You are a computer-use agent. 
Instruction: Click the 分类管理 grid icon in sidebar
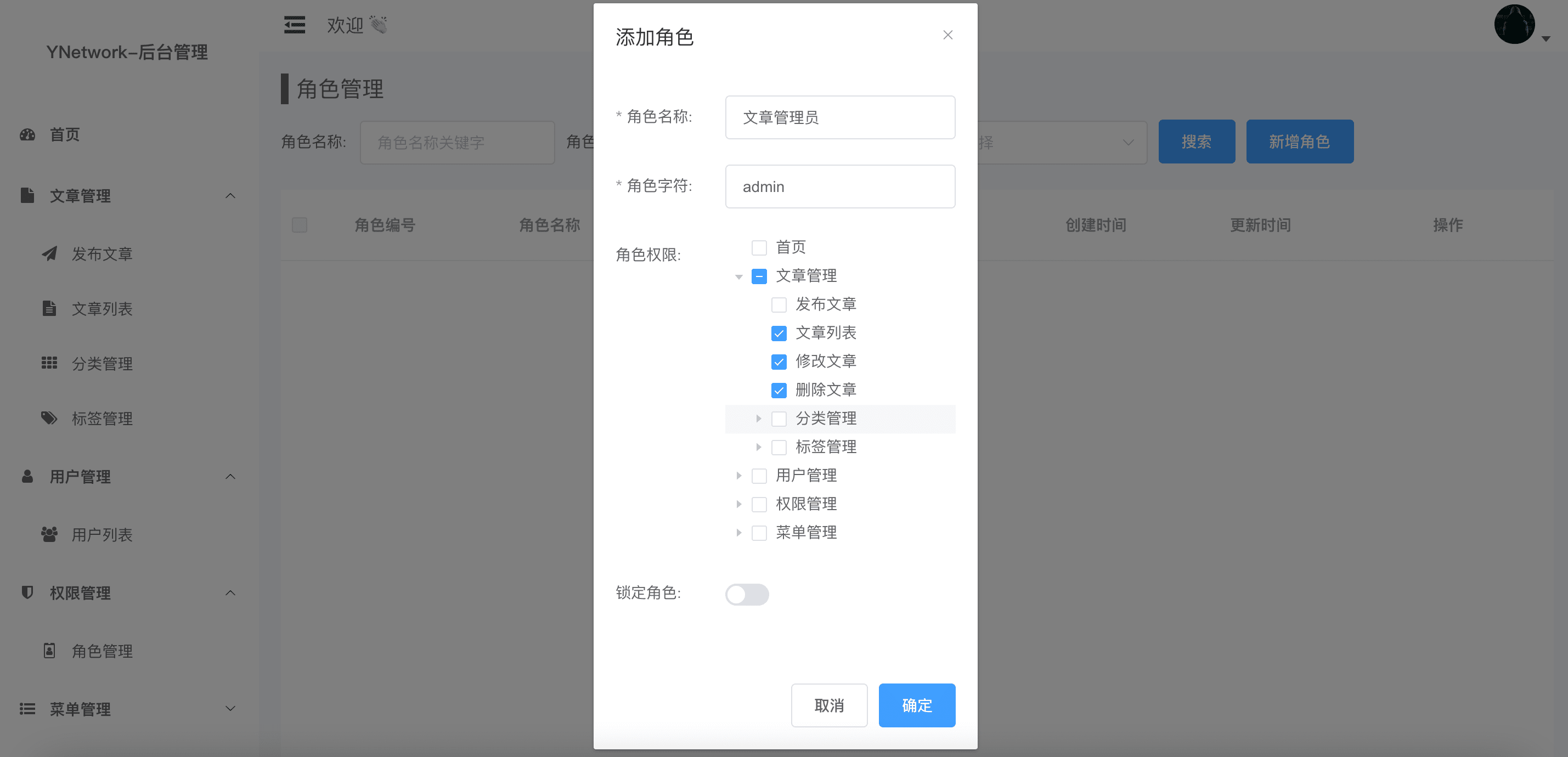click(x=49, y=362)
